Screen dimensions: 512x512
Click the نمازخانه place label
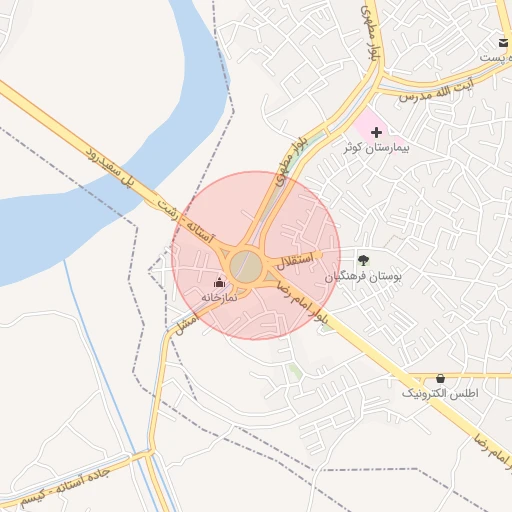click(x=219, y=297)
